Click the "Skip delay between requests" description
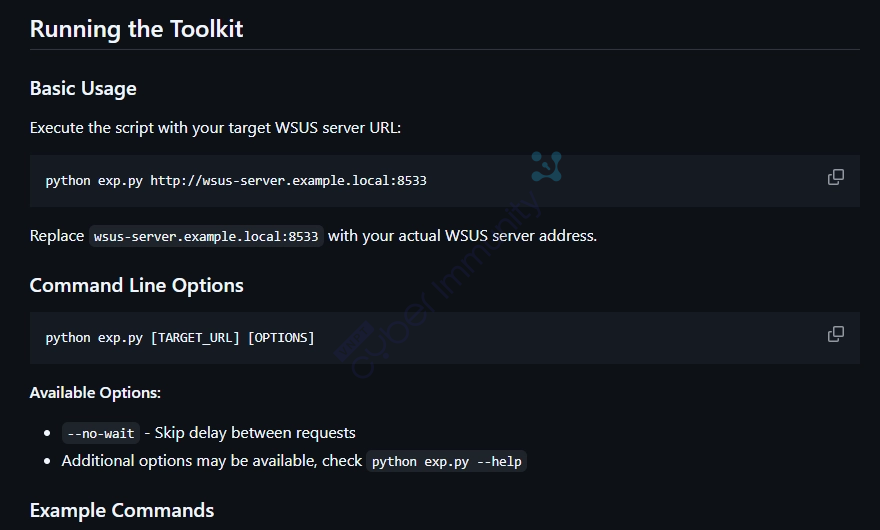The width and height of the screenshot is (880, 530). [x=254, y=433]
